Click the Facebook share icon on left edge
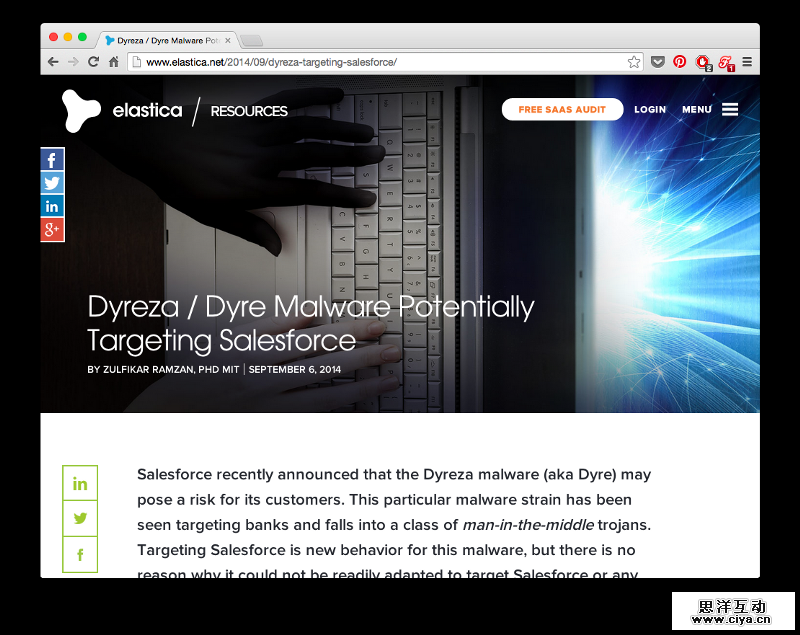This screenshot has width=800, height=635. (52, 160)
